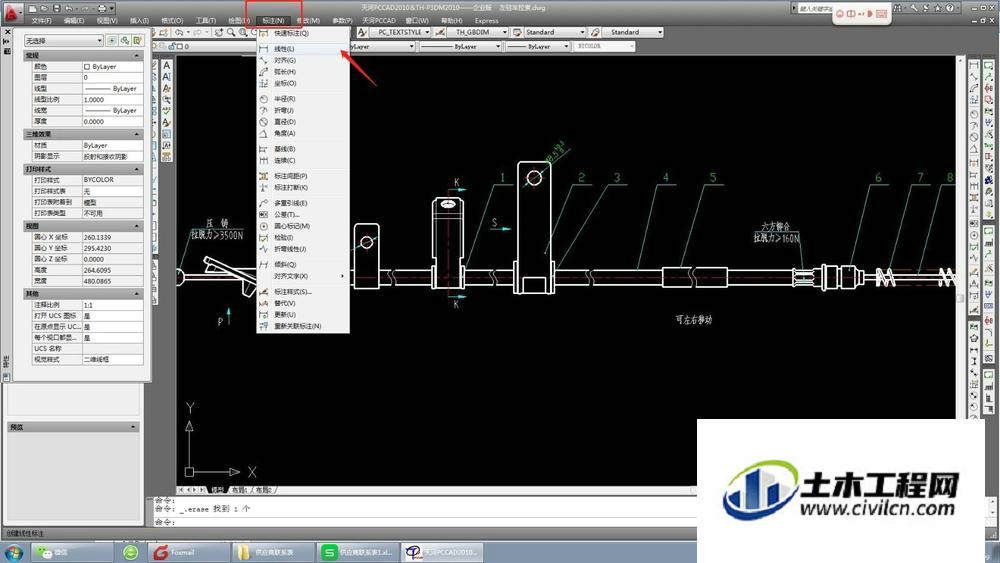This screenshot has width=1000, height=563.
Task: Click the 厚度 value 0.0000
Action: click(112, 121)
